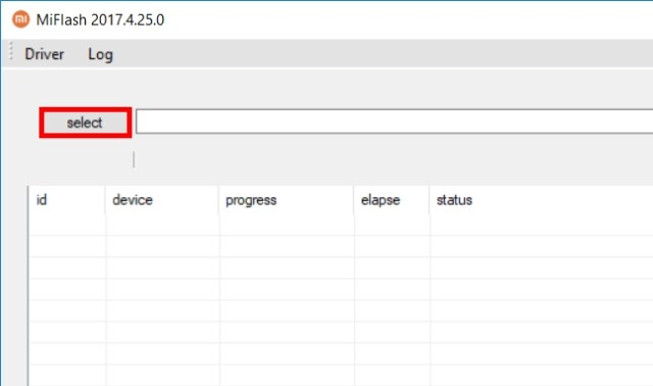The width and height of the screenshot is (653, 386).
Task: Click the elapse column header
Action: [x=391, y=200]
